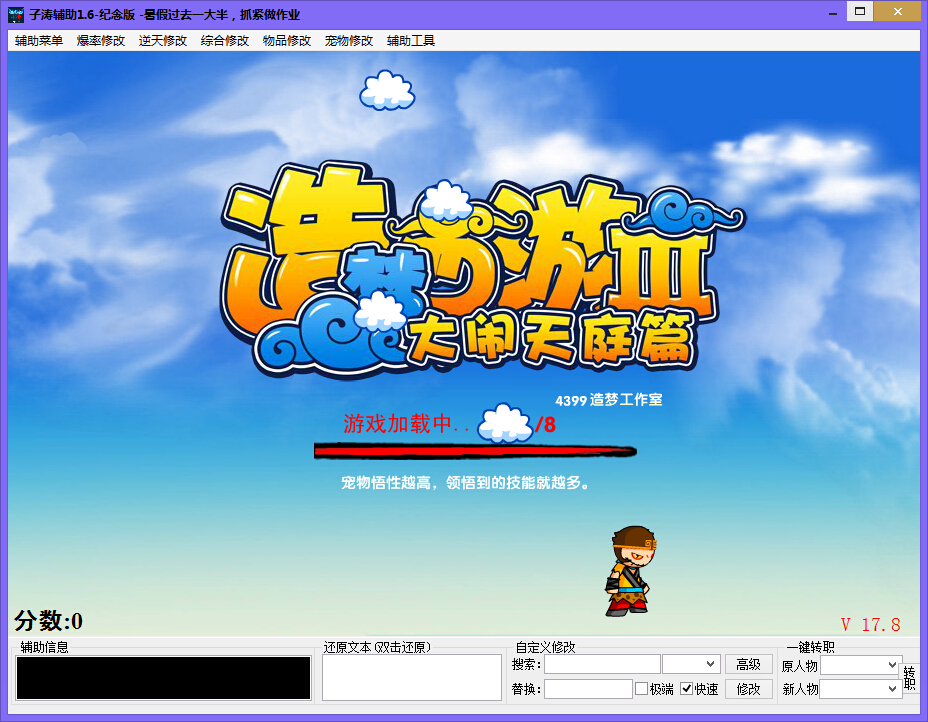Open the 综合修改 menu
928x722 pixels.
(224, 42)
